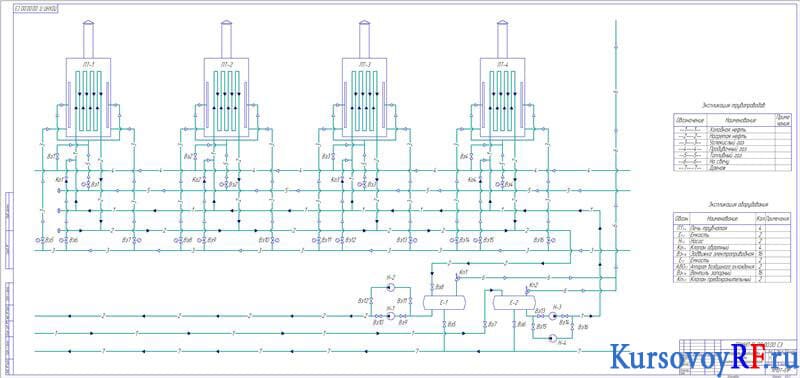Select the ПТ-4 furnace block
This screenshot has width=800, height=378.
pos(502,97)
